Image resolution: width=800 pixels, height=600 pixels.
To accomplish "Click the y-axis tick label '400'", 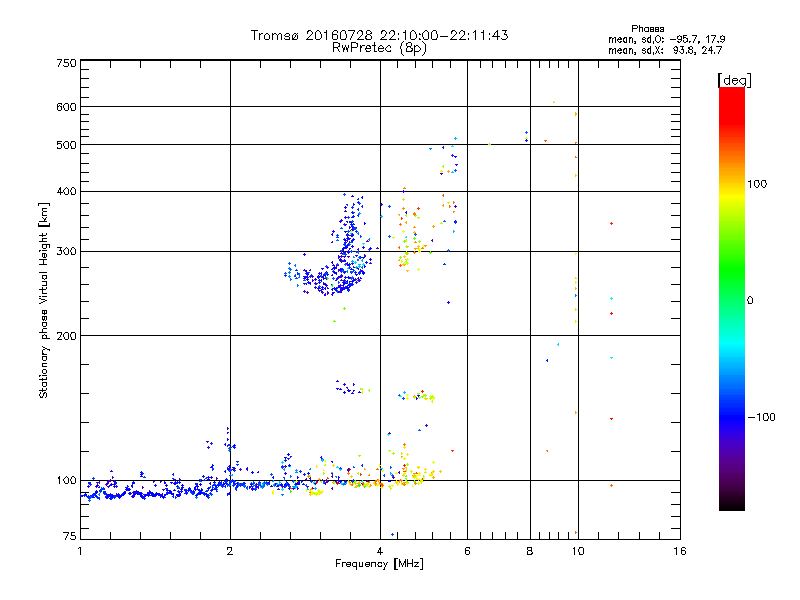I will [66, 192].
